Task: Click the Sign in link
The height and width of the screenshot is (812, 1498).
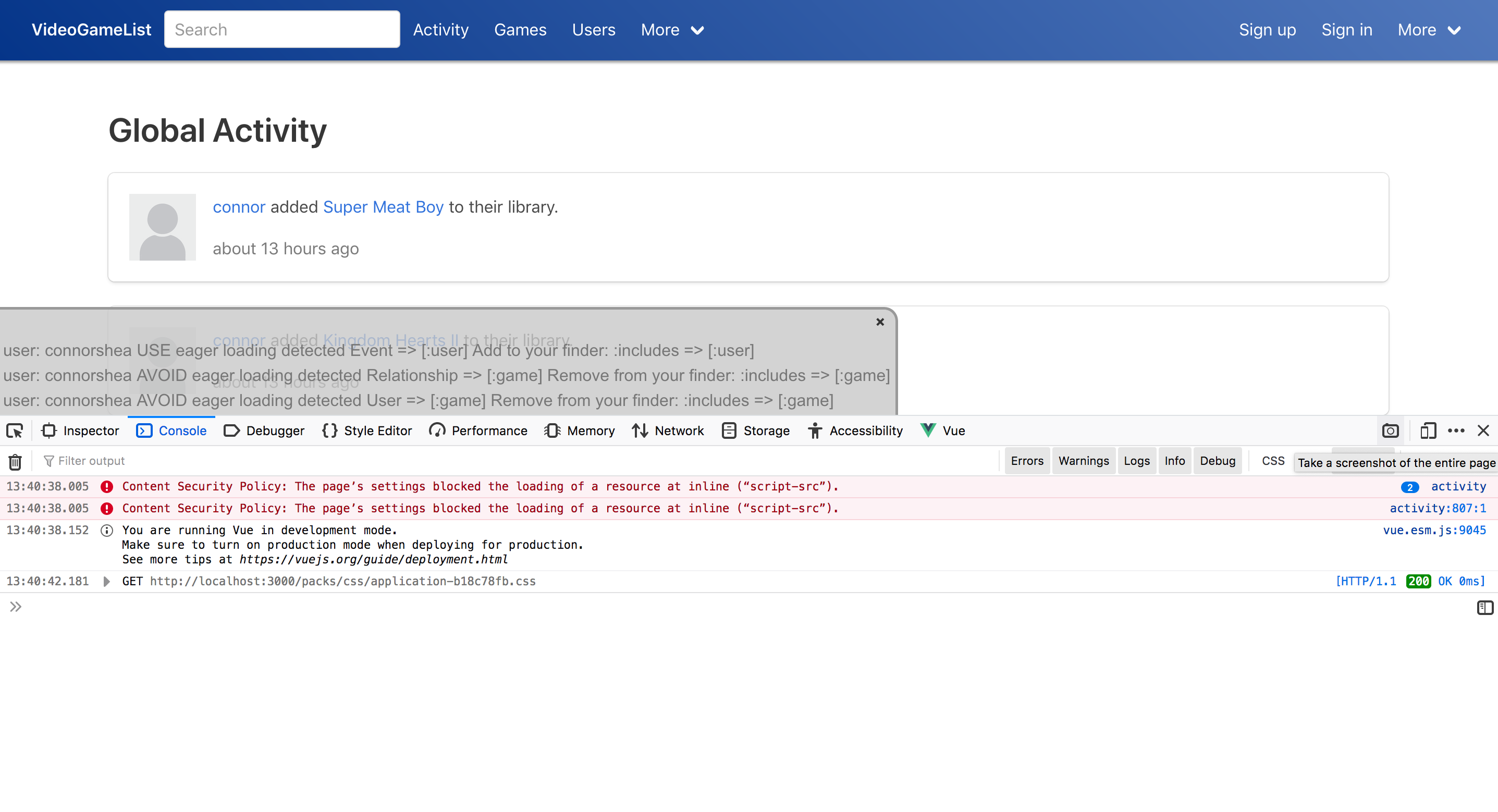Action: [1347, 30]
